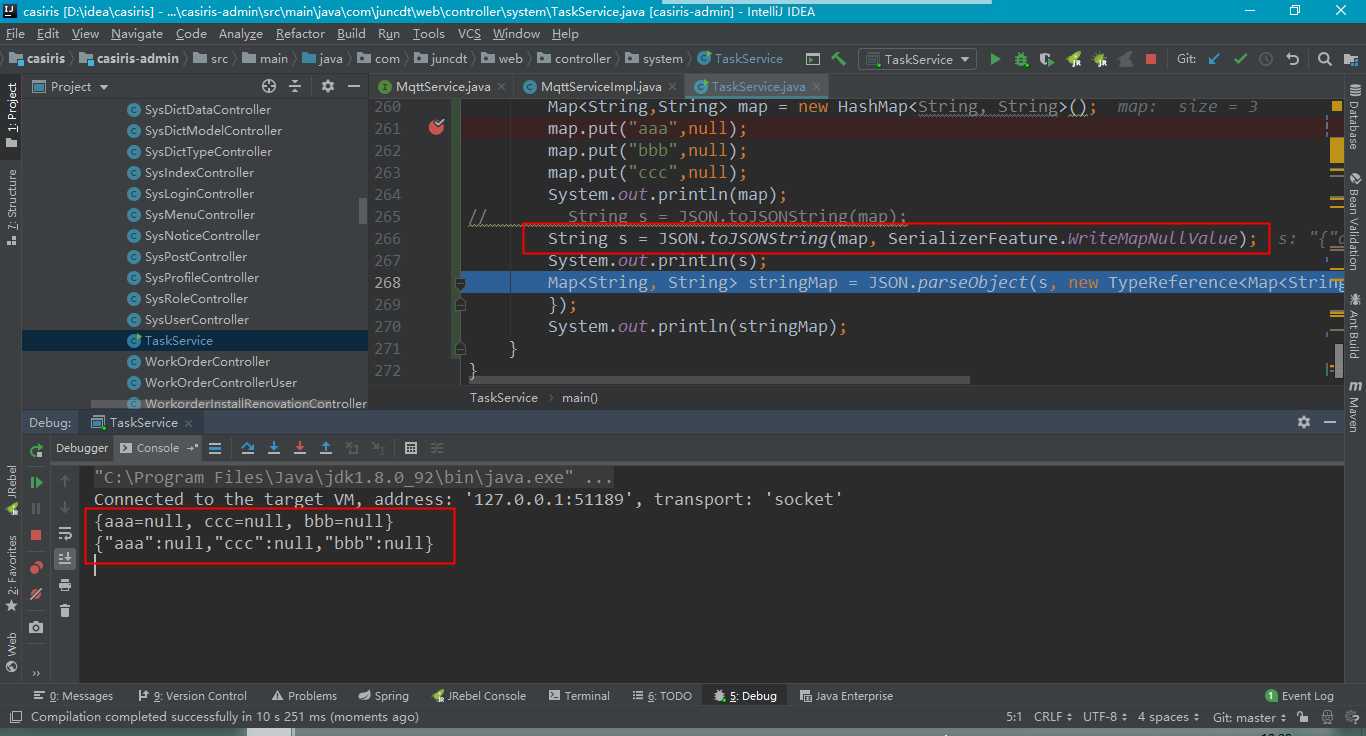The height and width of the screenshot is (736, 1366).
Task: Click Rerun TaskService in Debug panel
Action: tap(37, 451)
